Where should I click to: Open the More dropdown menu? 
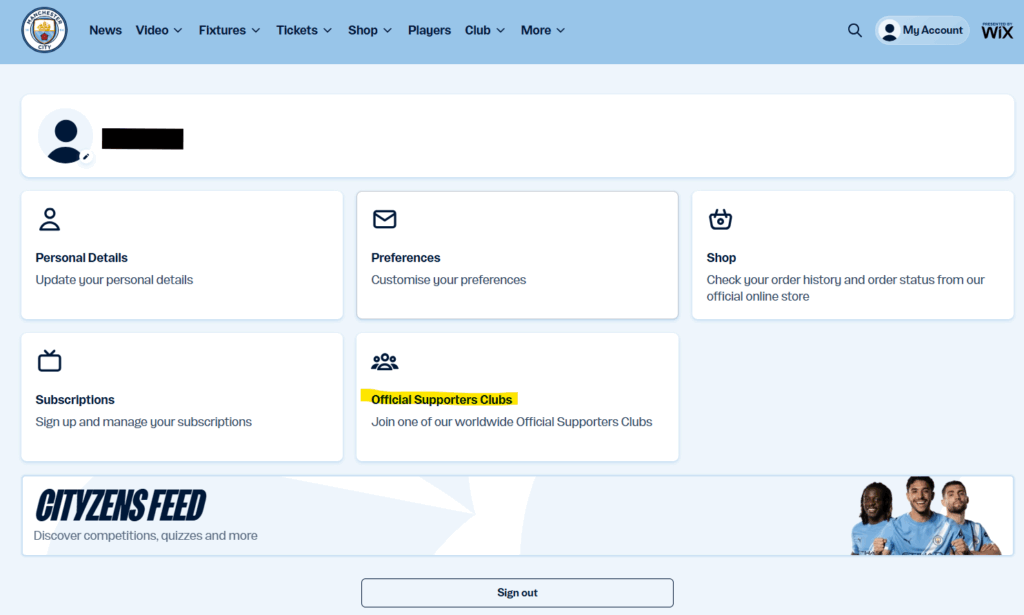coord(543,30)
